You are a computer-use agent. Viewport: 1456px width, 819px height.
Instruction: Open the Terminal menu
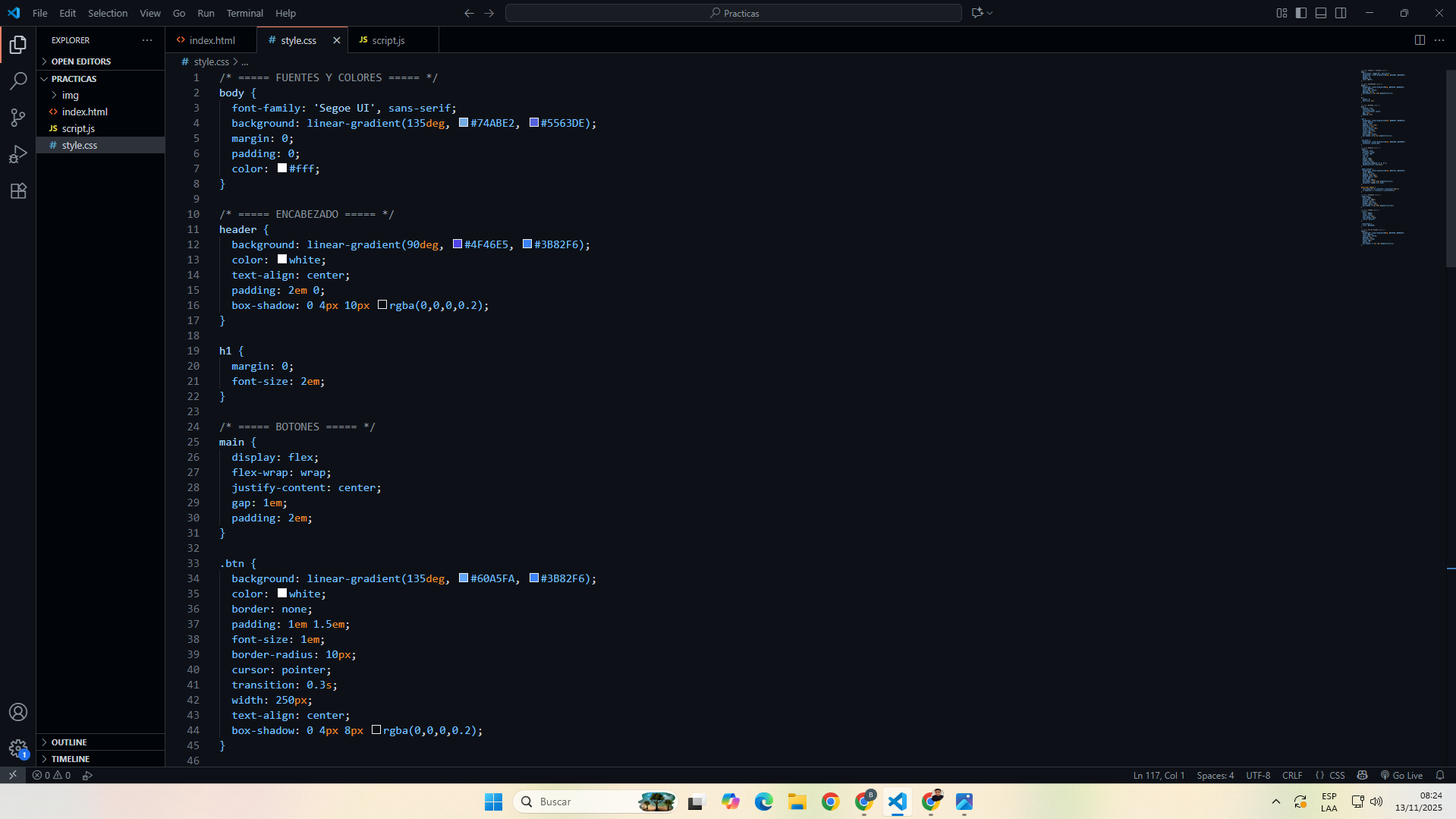coord(244,13)
